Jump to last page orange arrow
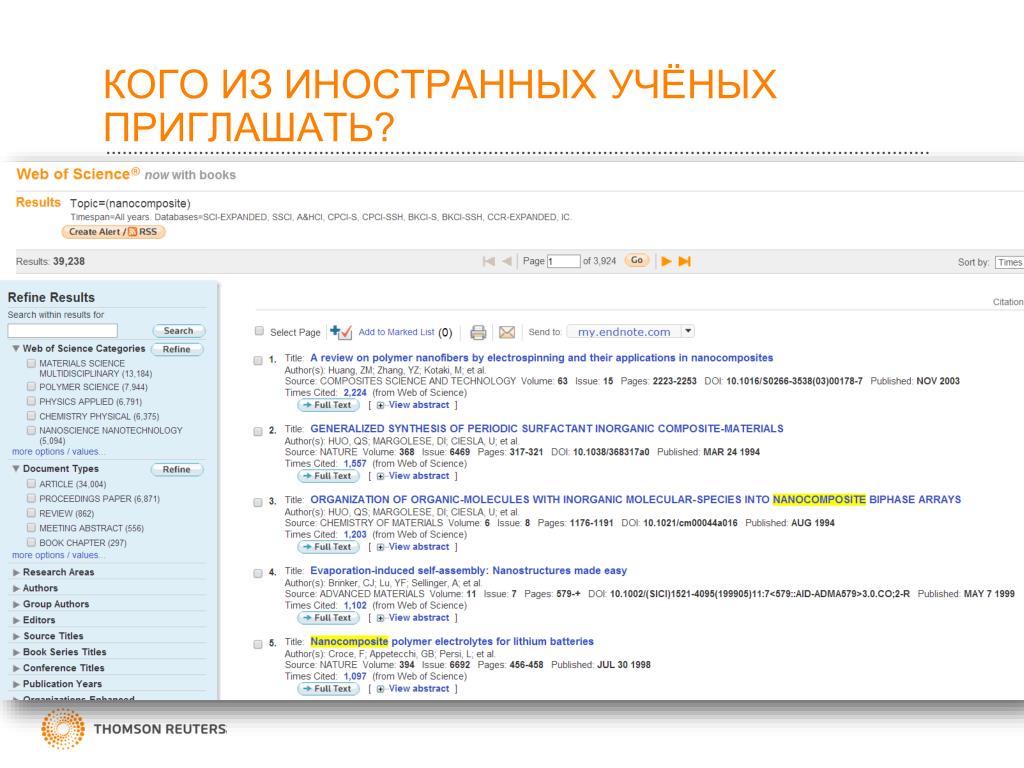 tap(684, 261)
